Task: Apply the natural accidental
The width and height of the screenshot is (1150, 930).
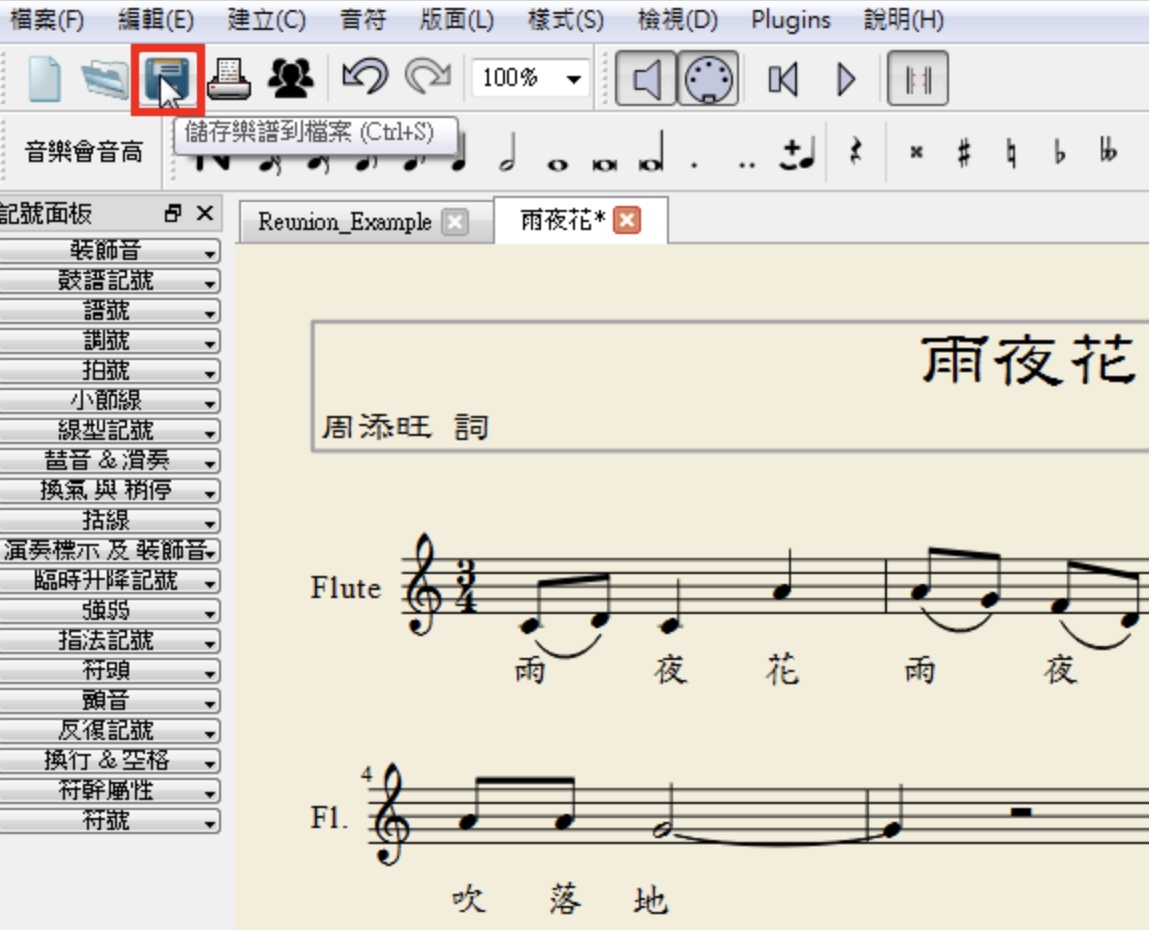Action: (1012, 153)
